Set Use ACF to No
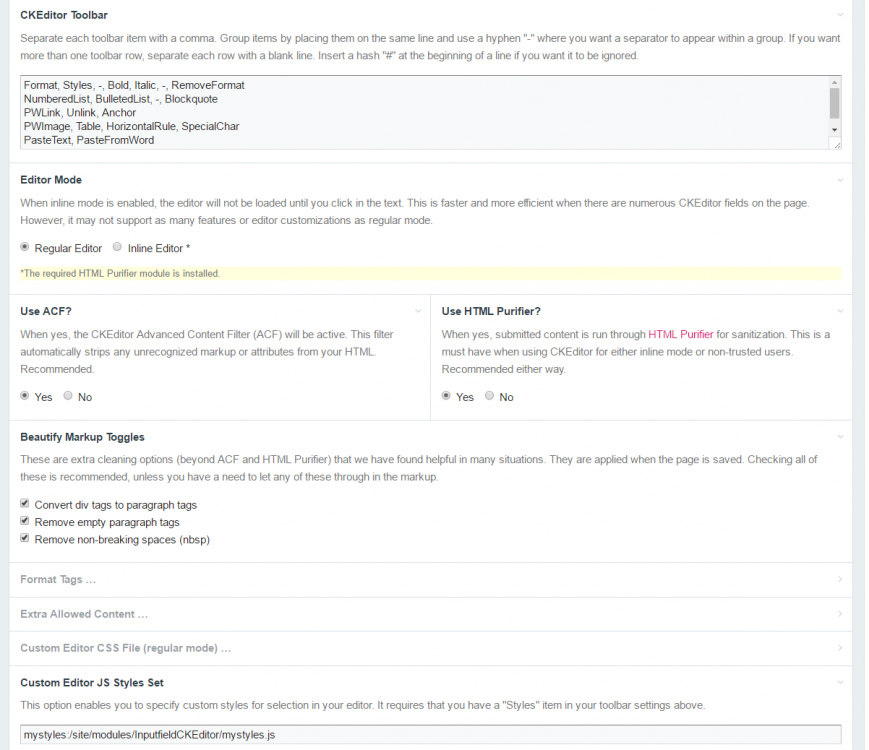 [x=68, y=396]
